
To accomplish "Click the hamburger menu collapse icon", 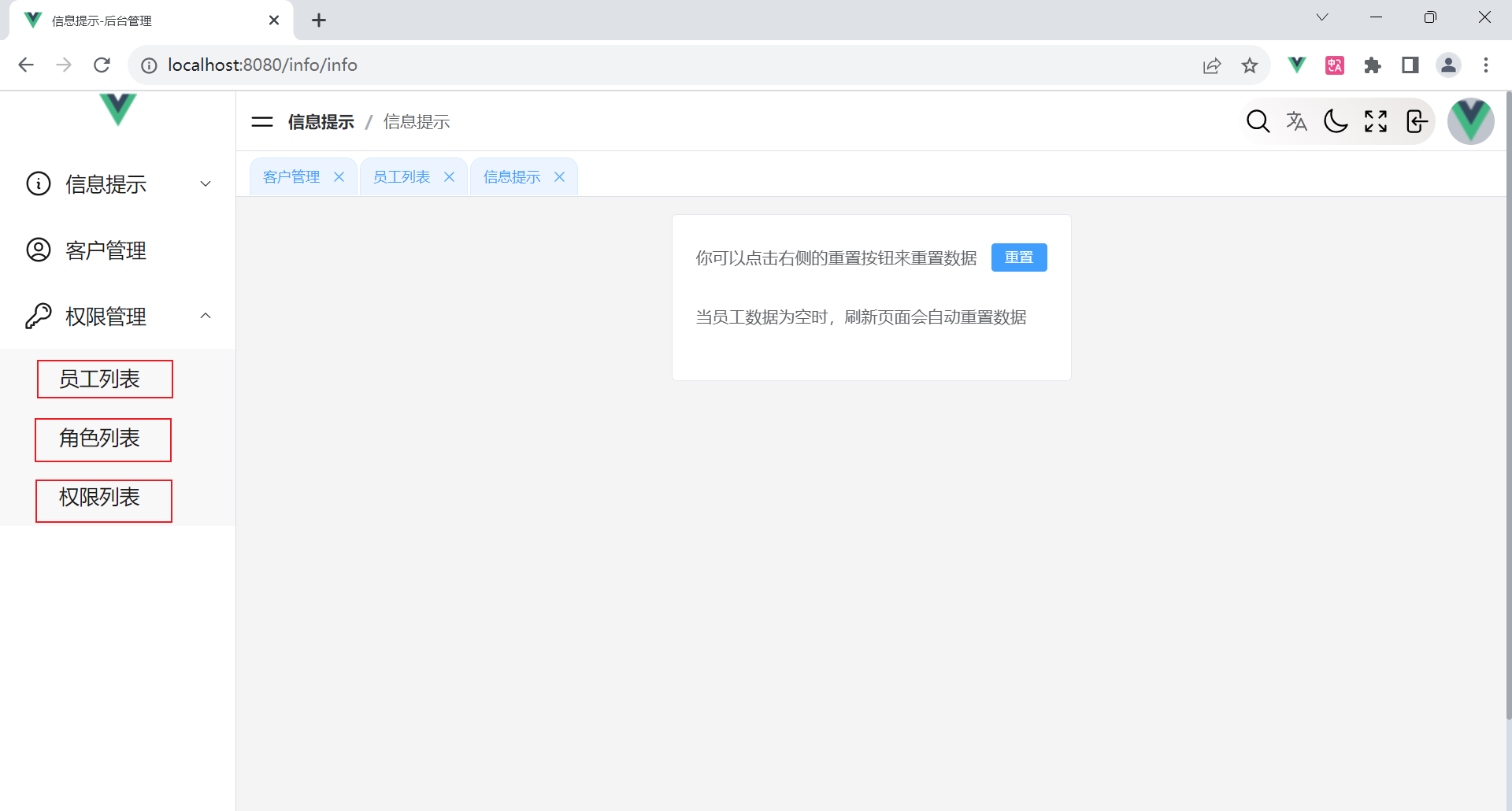I will (262, 122).
